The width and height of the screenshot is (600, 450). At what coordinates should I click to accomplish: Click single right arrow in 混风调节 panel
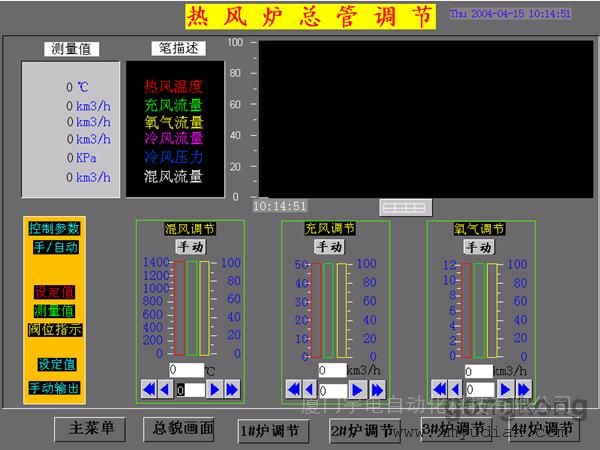point(213,389)
